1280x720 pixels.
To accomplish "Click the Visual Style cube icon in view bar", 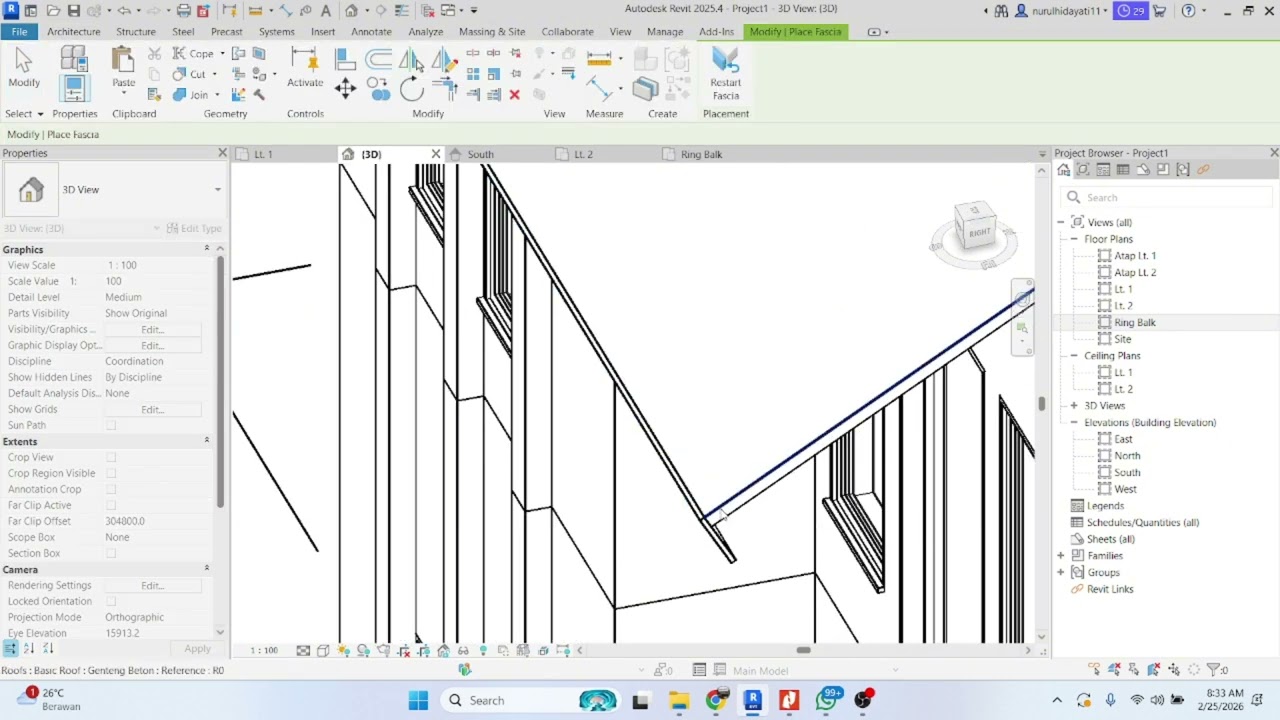I will coord(323,651).
